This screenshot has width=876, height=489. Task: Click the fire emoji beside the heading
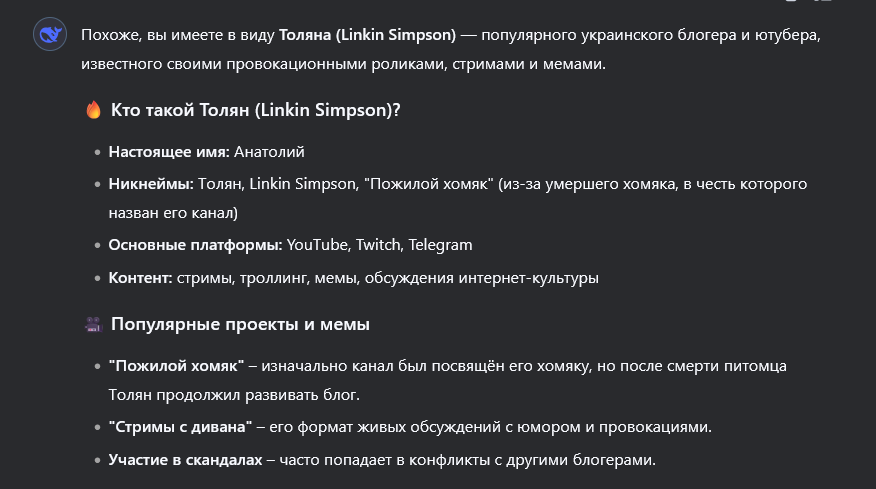tap(93, 110)
